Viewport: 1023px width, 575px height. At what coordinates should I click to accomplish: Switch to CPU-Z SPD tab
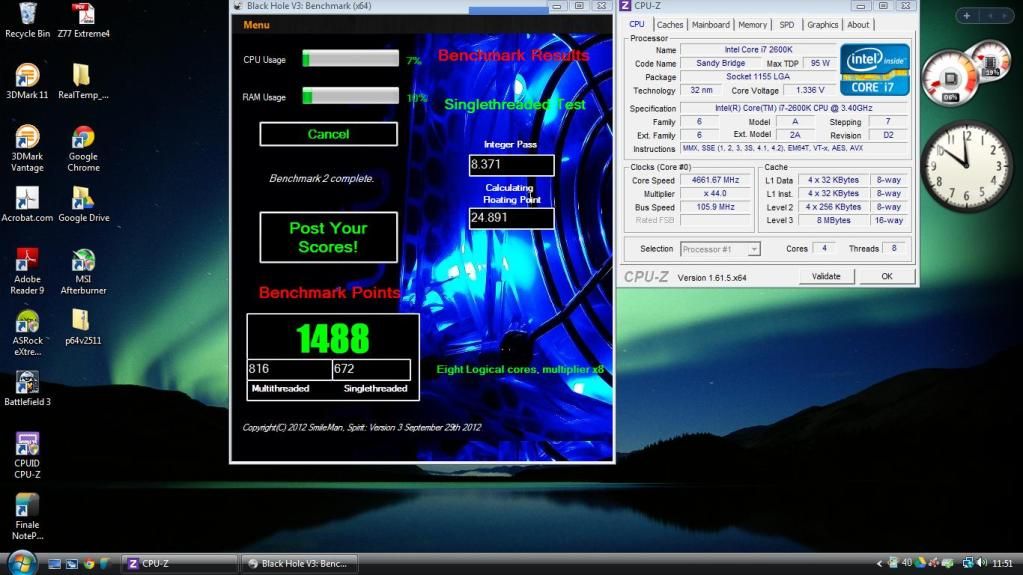pos(787,25)
